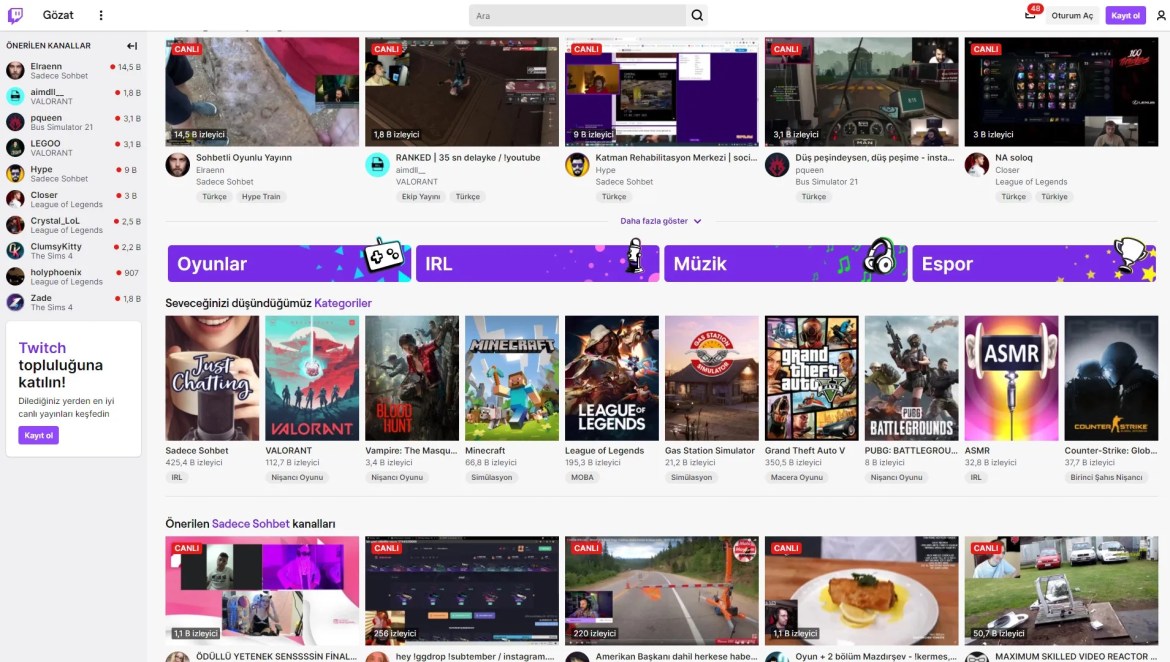Screen dimensions: 1170x662
Task: Click Kayıt ol in the Twitch community card
Action: (x=39, y=435)
